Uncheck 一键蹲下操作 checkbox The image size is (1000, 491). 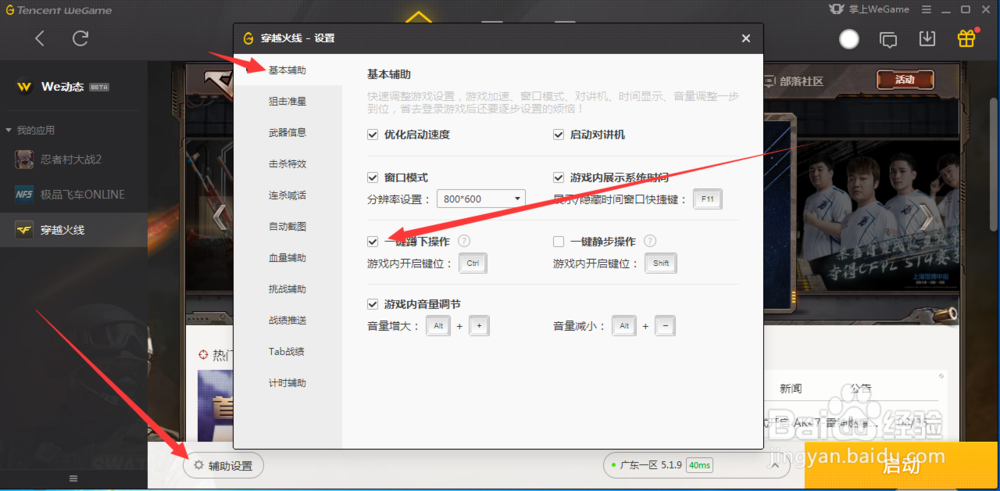click(372, 241)
